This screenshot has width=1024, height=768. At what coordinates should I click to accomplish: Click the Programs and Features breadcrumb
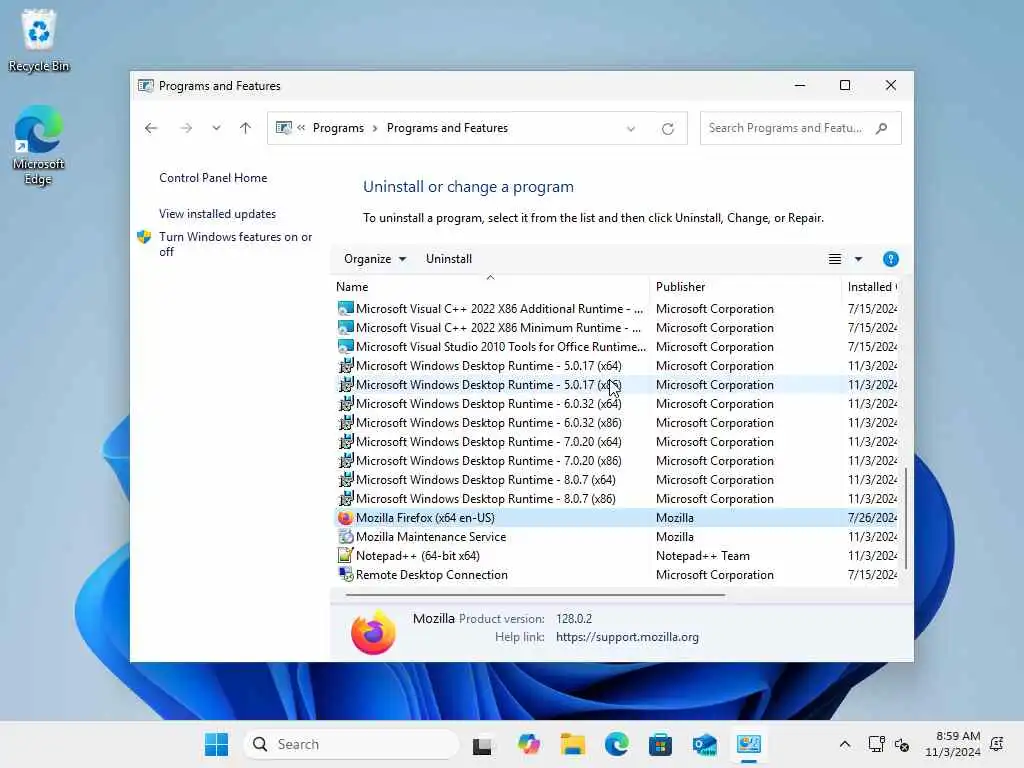[447, 128]
